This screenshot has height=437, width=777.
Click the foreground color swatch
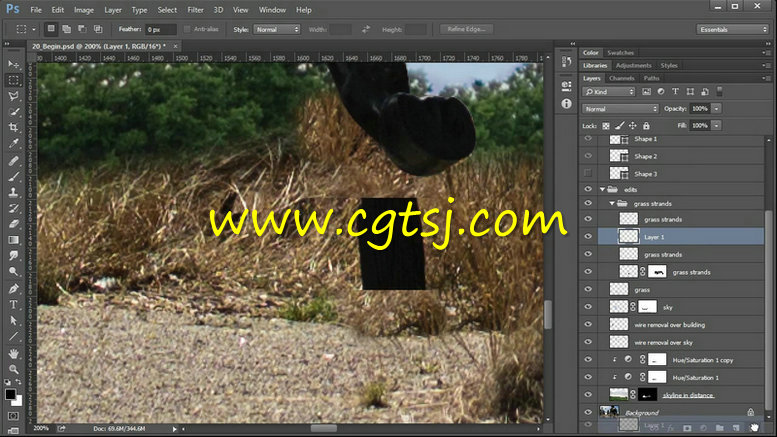tap(10, 394)
